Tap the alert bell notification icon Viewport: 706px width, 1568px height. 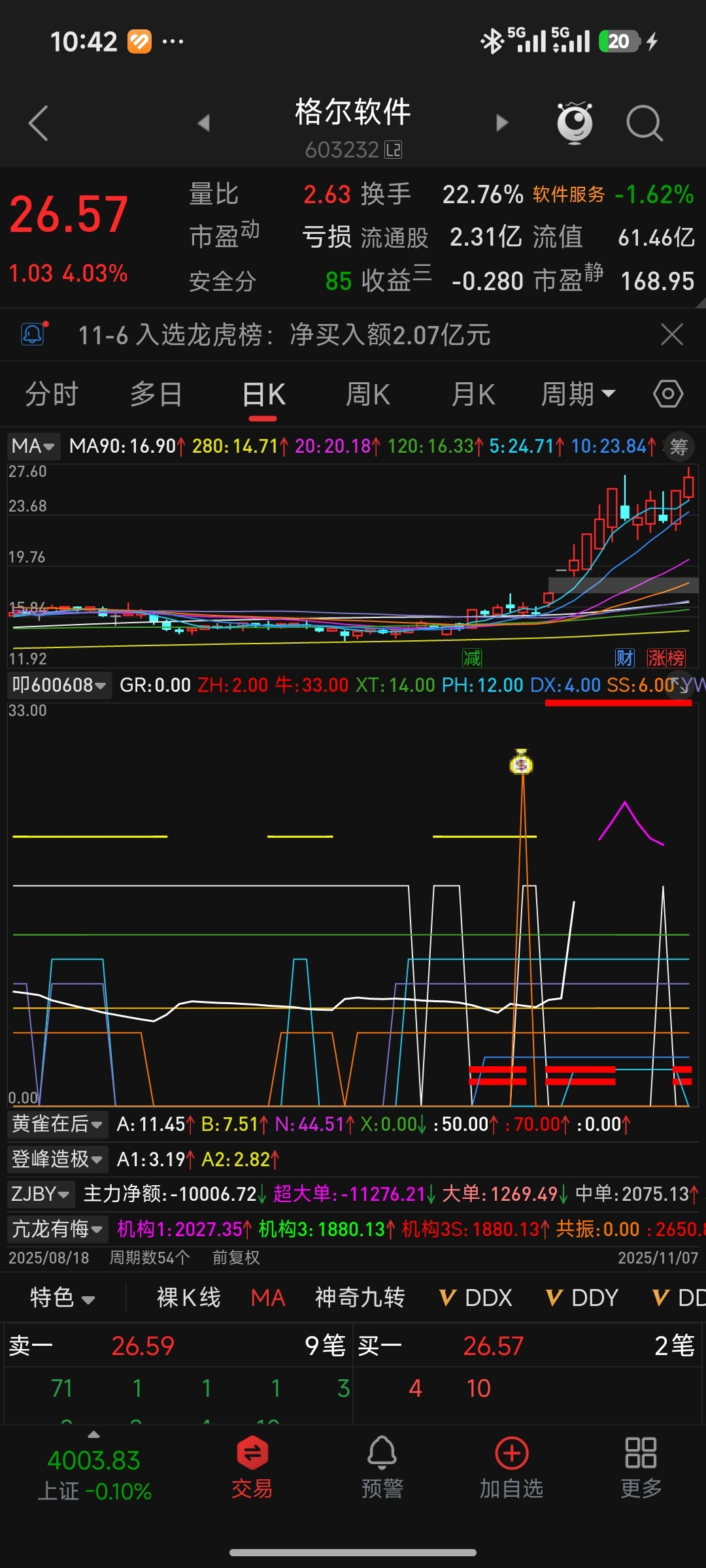tap(34, 335)
